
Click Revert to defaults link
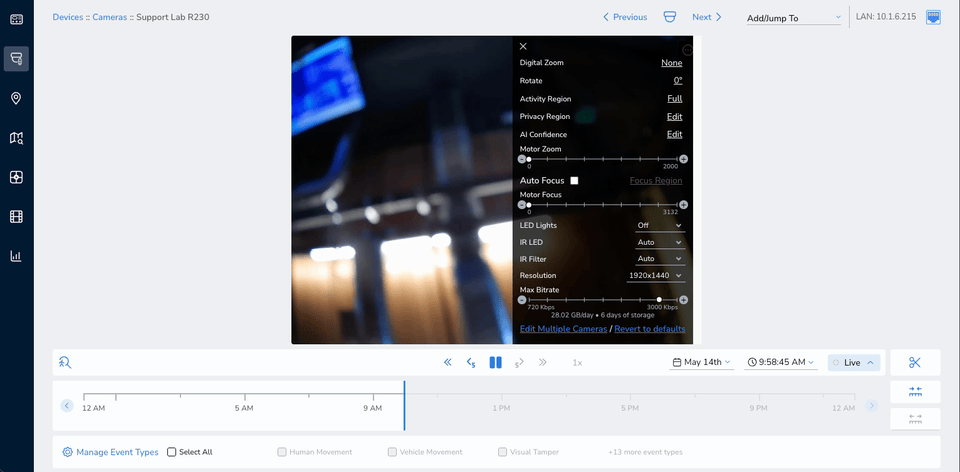tap(650, 329)
